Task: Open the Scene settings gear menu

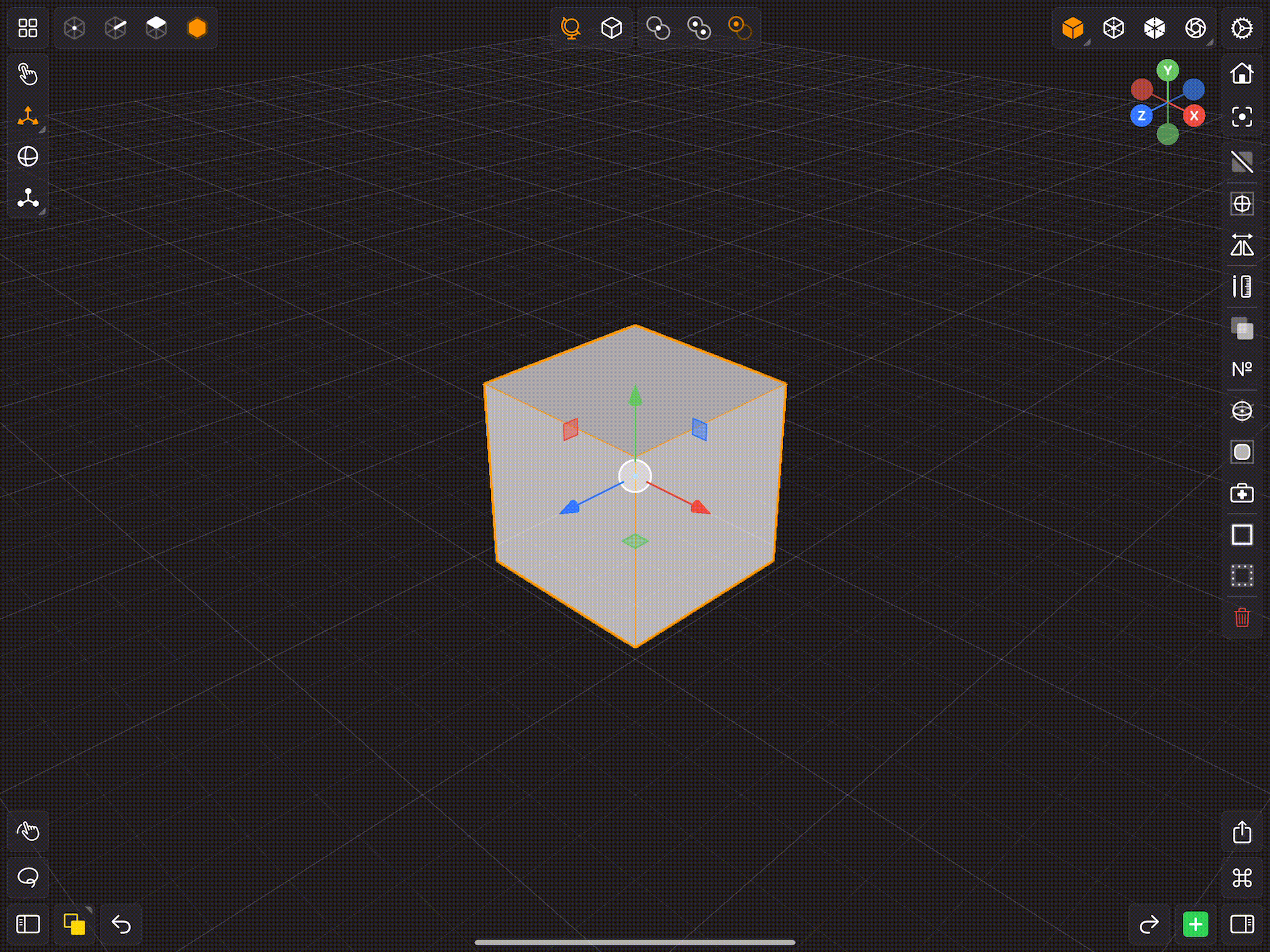Action: coord(1242,27)
